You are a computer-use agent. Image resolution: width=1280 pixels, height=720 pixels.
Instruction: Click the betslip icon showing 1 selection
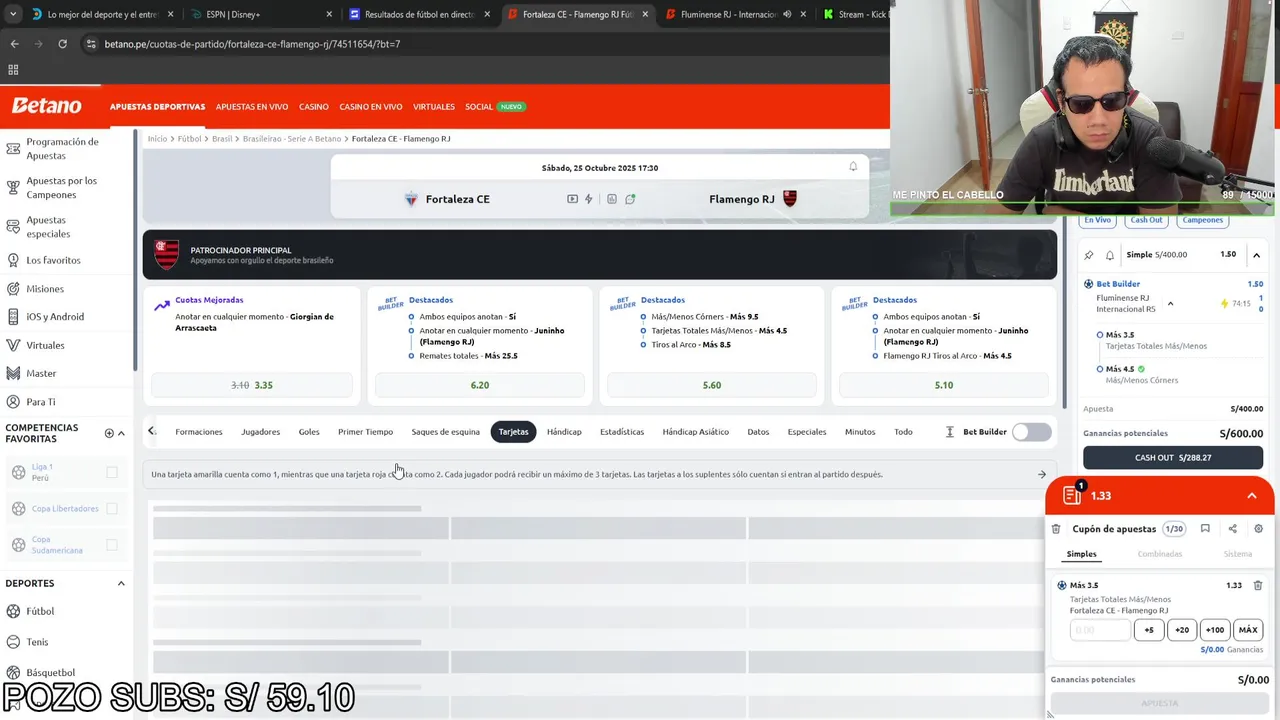pyautogui.click(x=1073, y=495)
